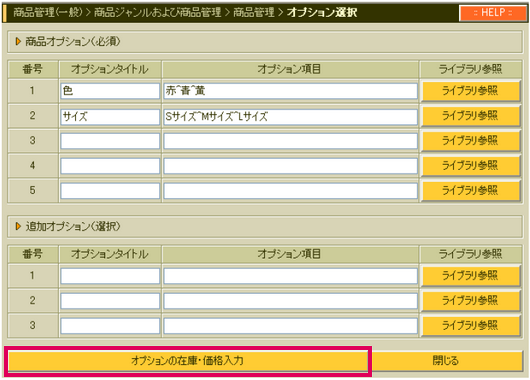Screen dimensions: 530x380
Task: Focus the option title field containing サイズ
Action: click(110, 117)
